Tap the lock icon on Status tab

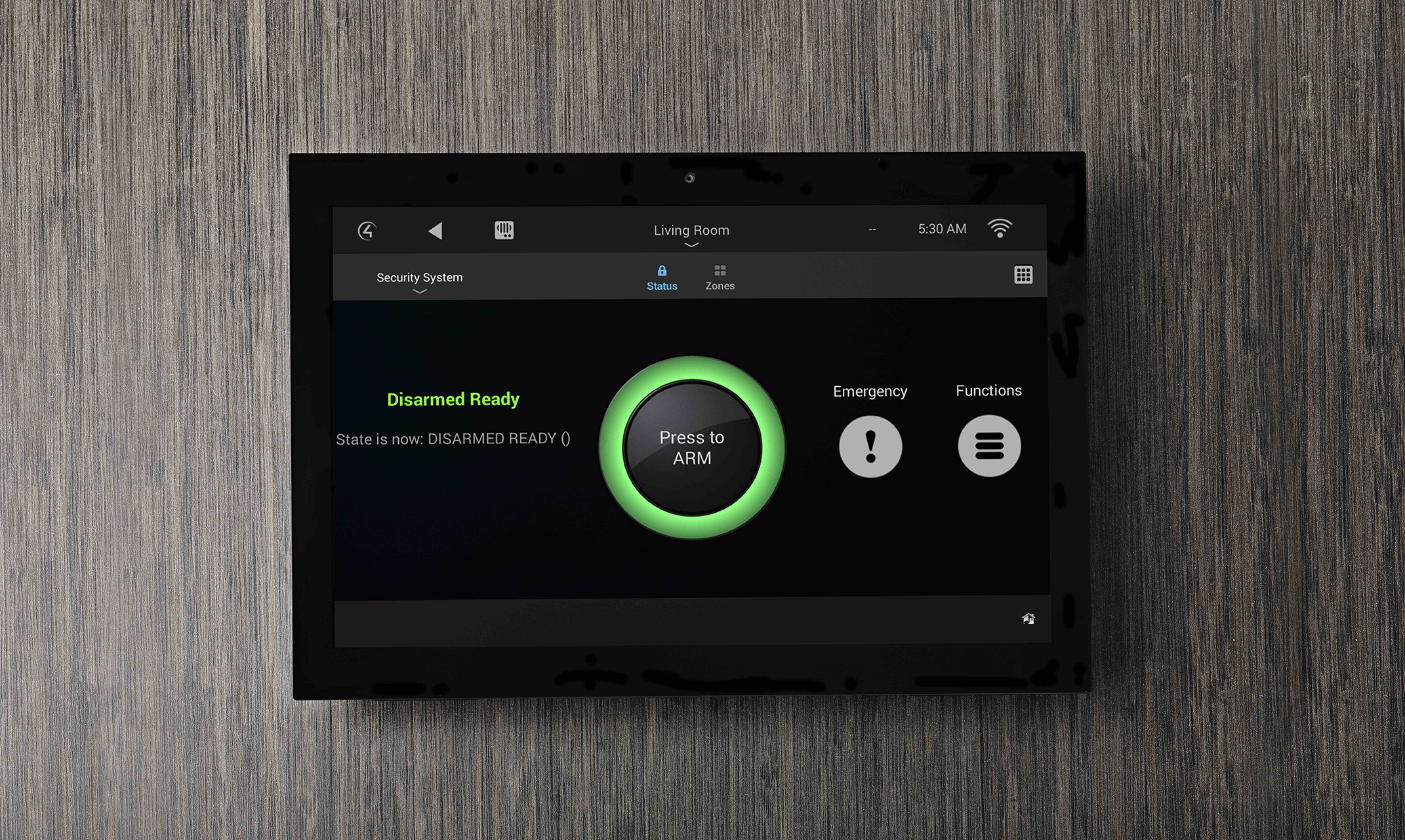point(660,271)
